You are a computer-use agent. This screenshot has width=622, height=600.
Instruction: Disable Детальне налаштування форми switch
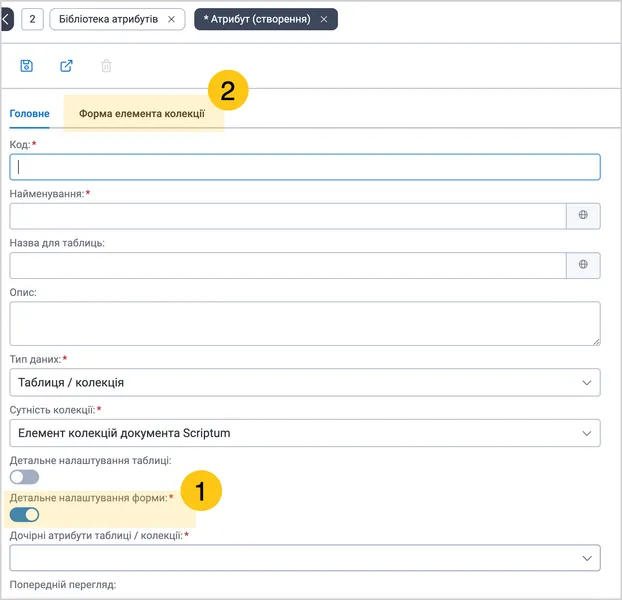pyautogui.click(x=25, y=515)
